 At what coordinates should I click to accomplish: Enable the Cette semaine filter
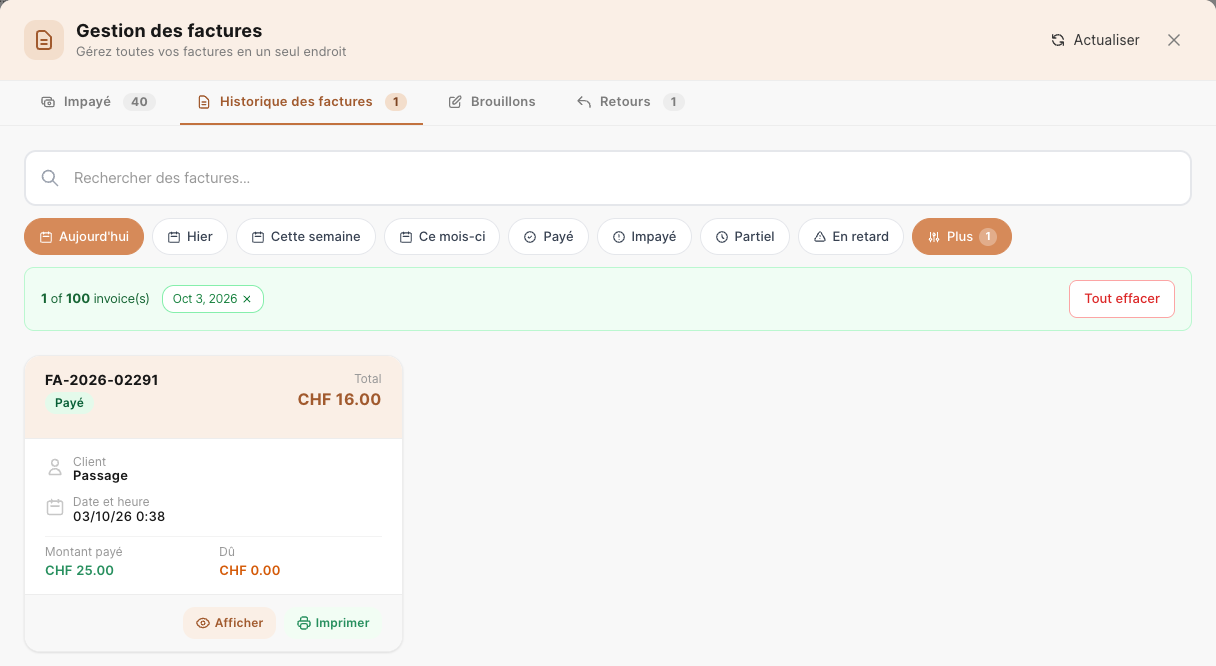click(x=306, y=237)
